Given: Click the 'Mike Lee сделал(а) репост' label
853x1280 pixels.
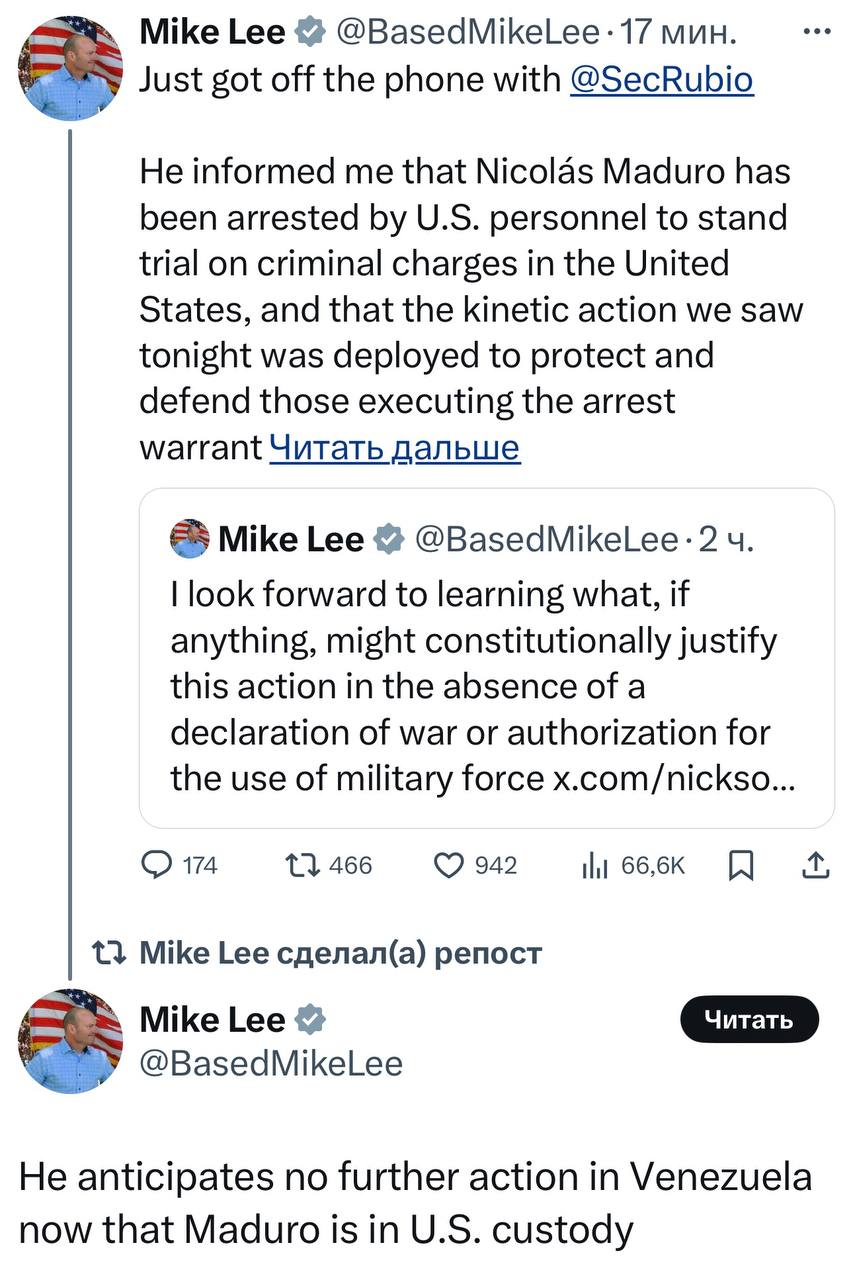Looking at the screenshot, I should 338,952.
